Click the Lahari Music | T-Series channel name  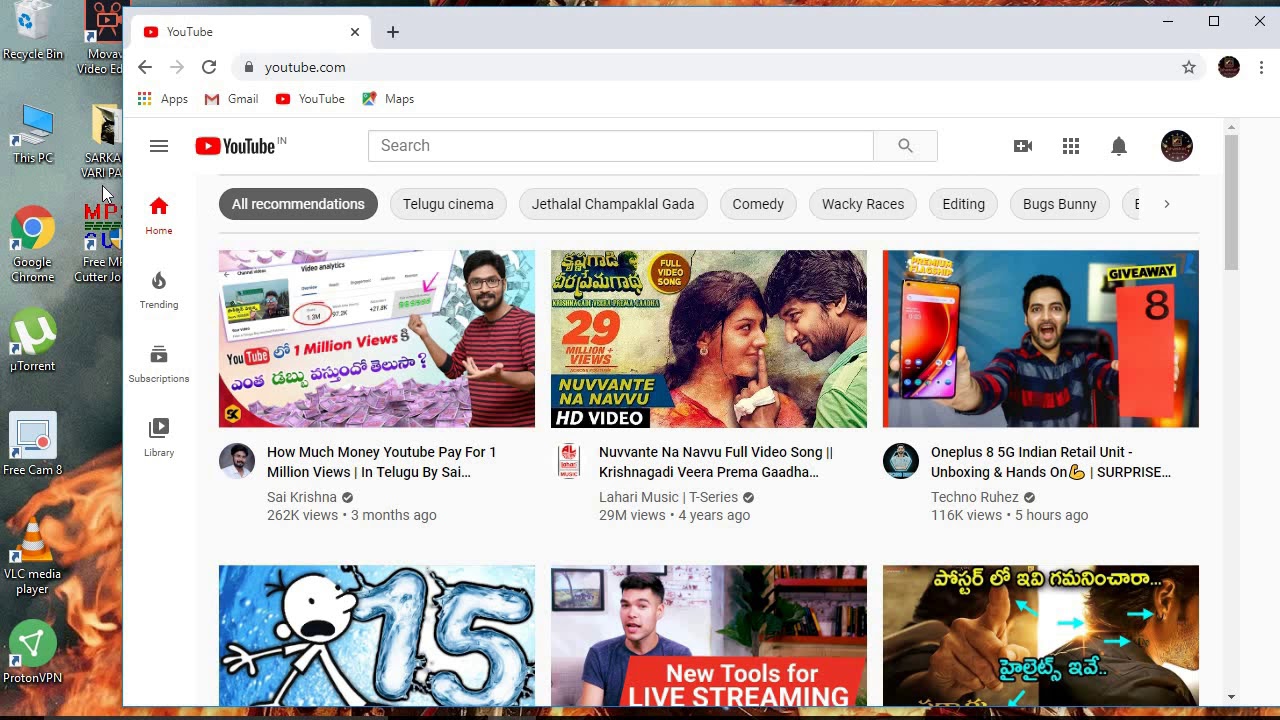point(668,497)
